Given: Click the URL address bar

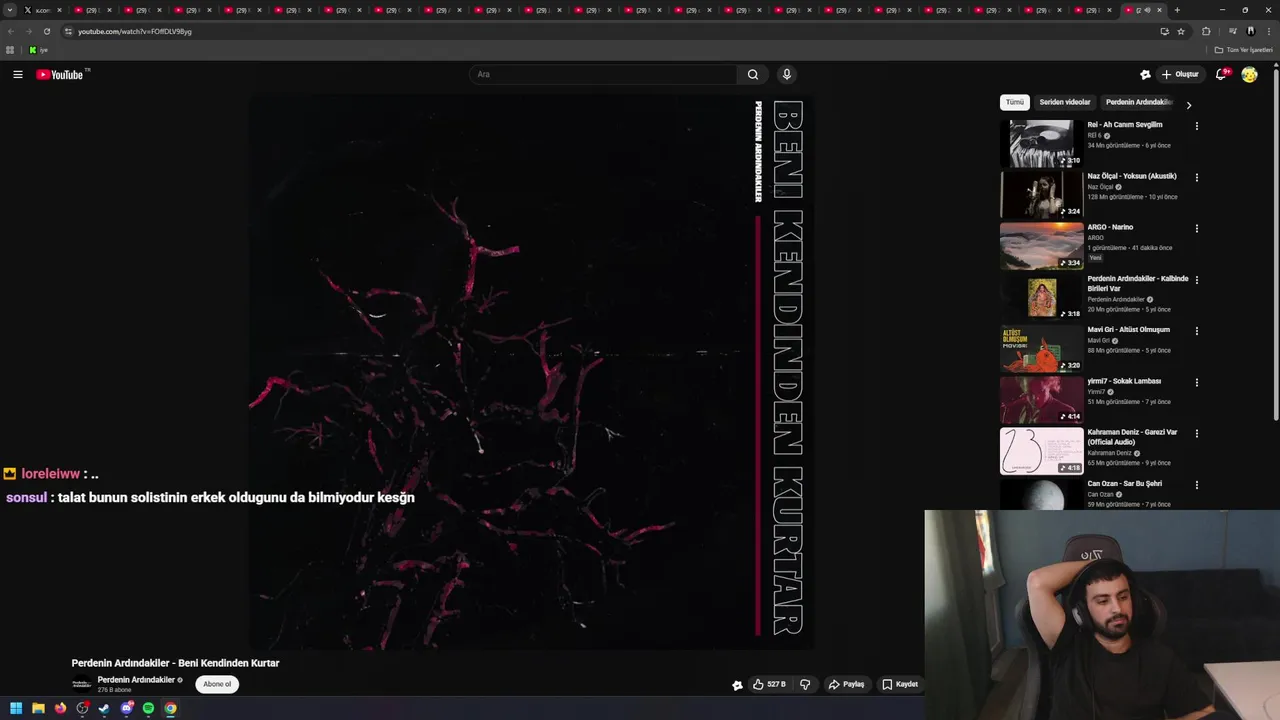Looking at the screenshot, I should 600,31.
